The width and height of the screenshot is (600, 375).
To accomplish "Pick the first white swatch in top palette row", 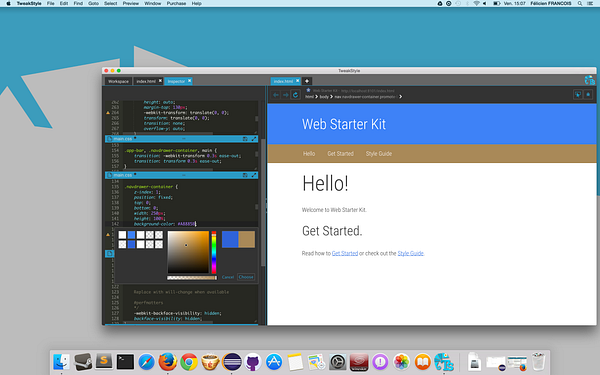I will (x=122, y=235).
